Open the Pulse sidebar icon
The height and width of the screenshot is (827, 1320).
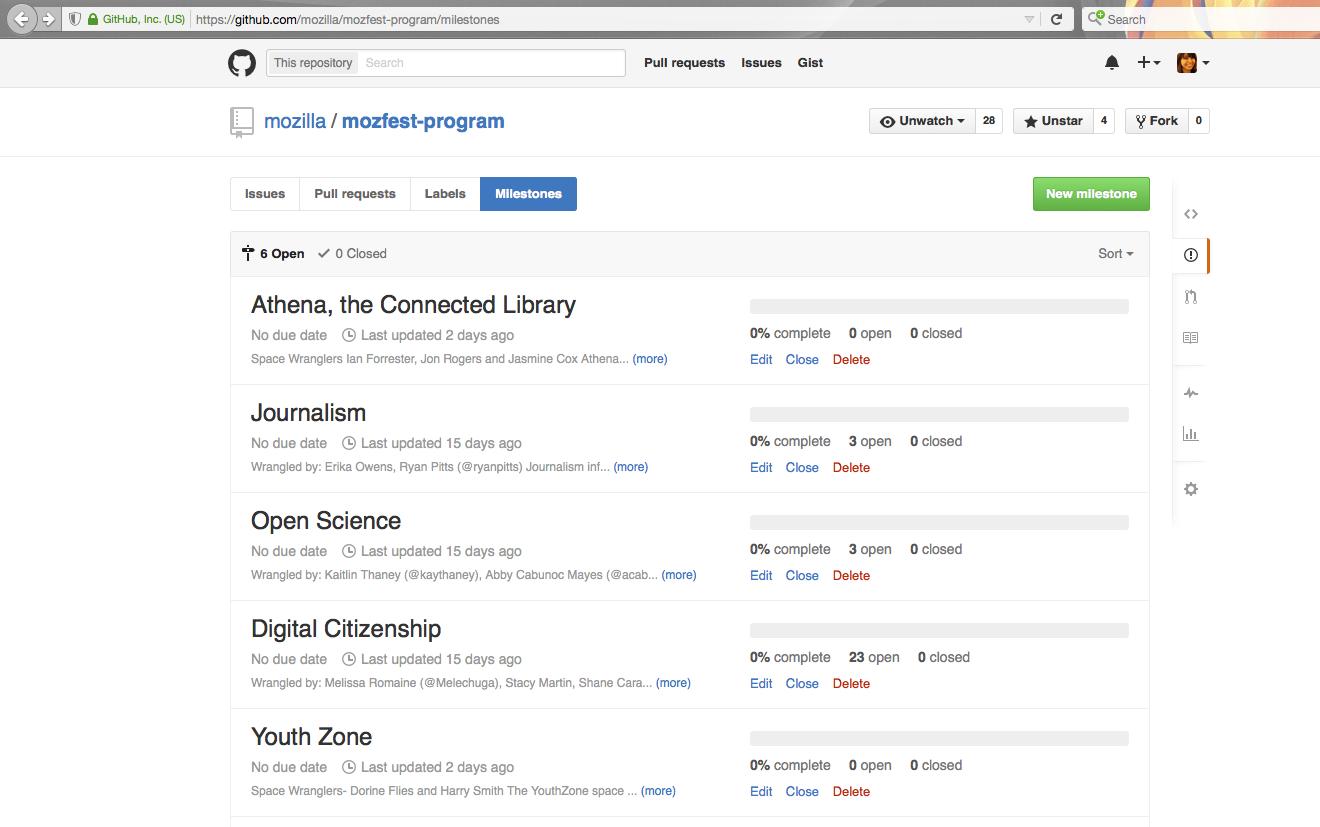(x=1190, y=393)
